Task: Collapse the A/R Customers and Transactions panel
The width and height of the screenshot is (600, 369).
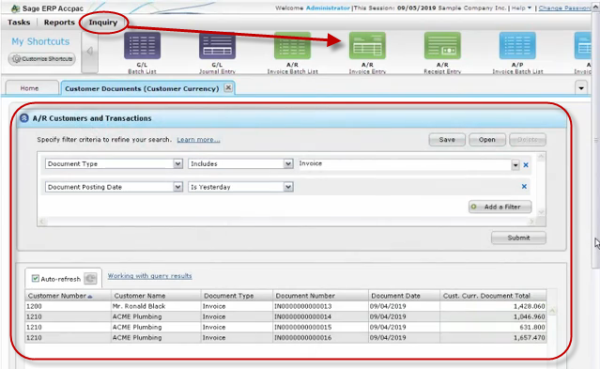Action: [x=24, y=118]
